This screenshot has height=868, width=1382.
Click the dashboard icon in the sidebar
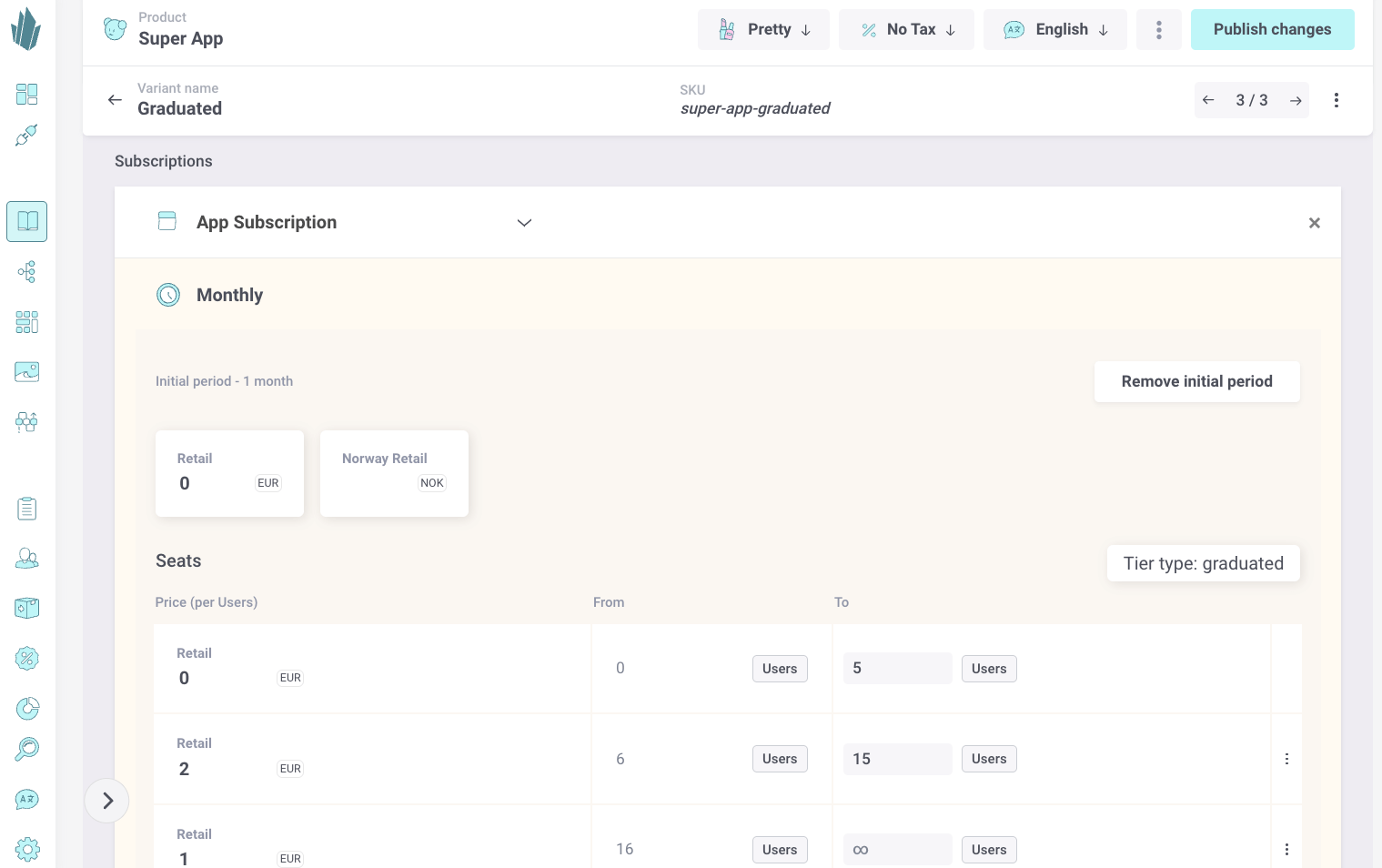[x=27, y=94]
